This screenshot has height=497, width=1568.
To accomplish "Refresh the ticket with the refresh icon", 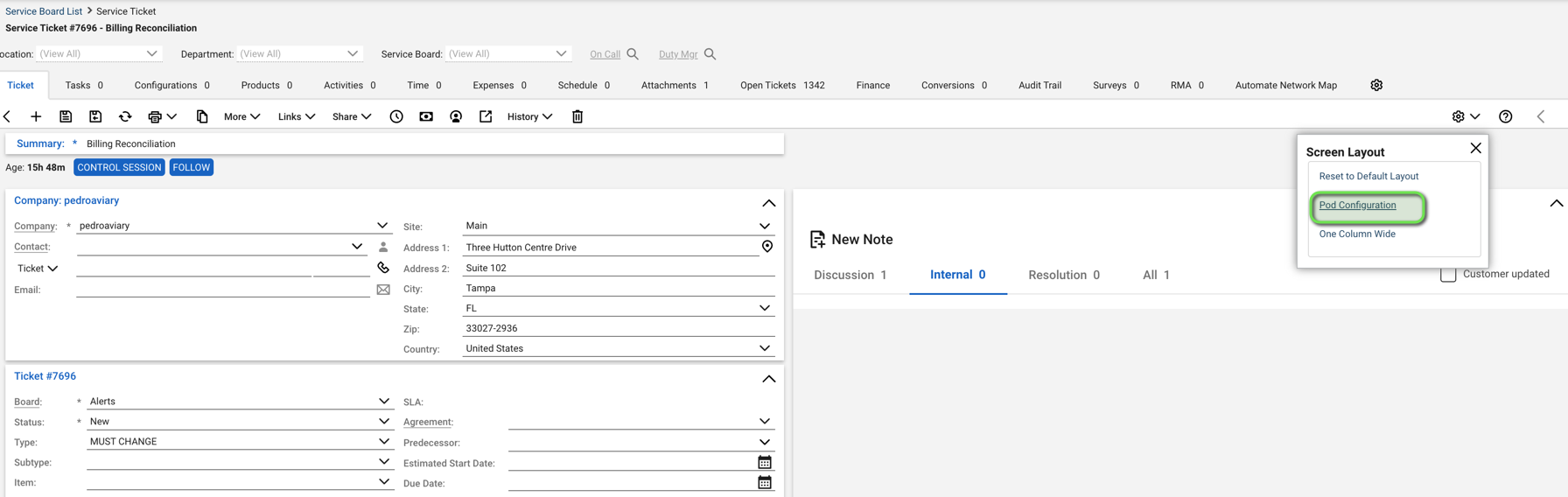I will [125, 116].
